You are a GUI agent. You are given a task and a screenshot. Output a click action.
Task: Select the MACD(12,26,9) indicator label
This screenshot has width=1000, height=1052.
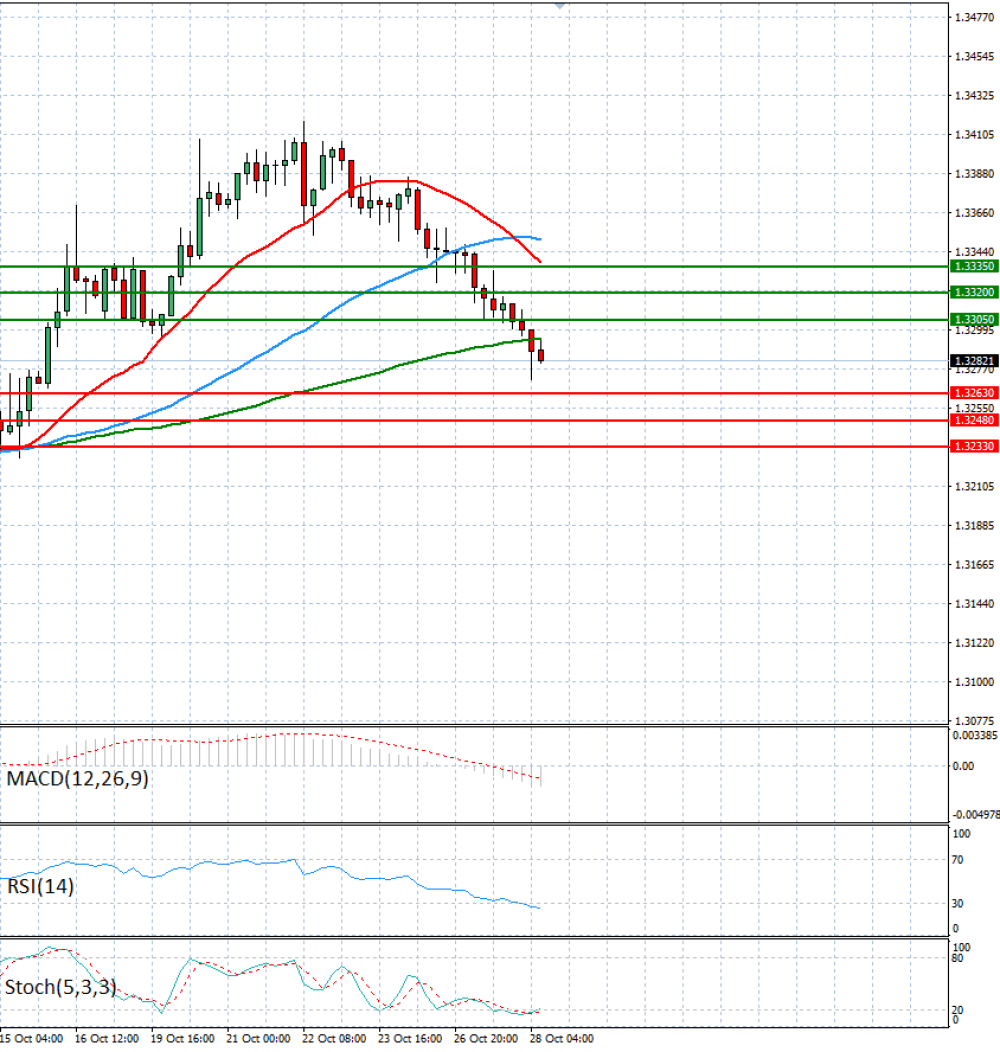click(x=77, y=778)
